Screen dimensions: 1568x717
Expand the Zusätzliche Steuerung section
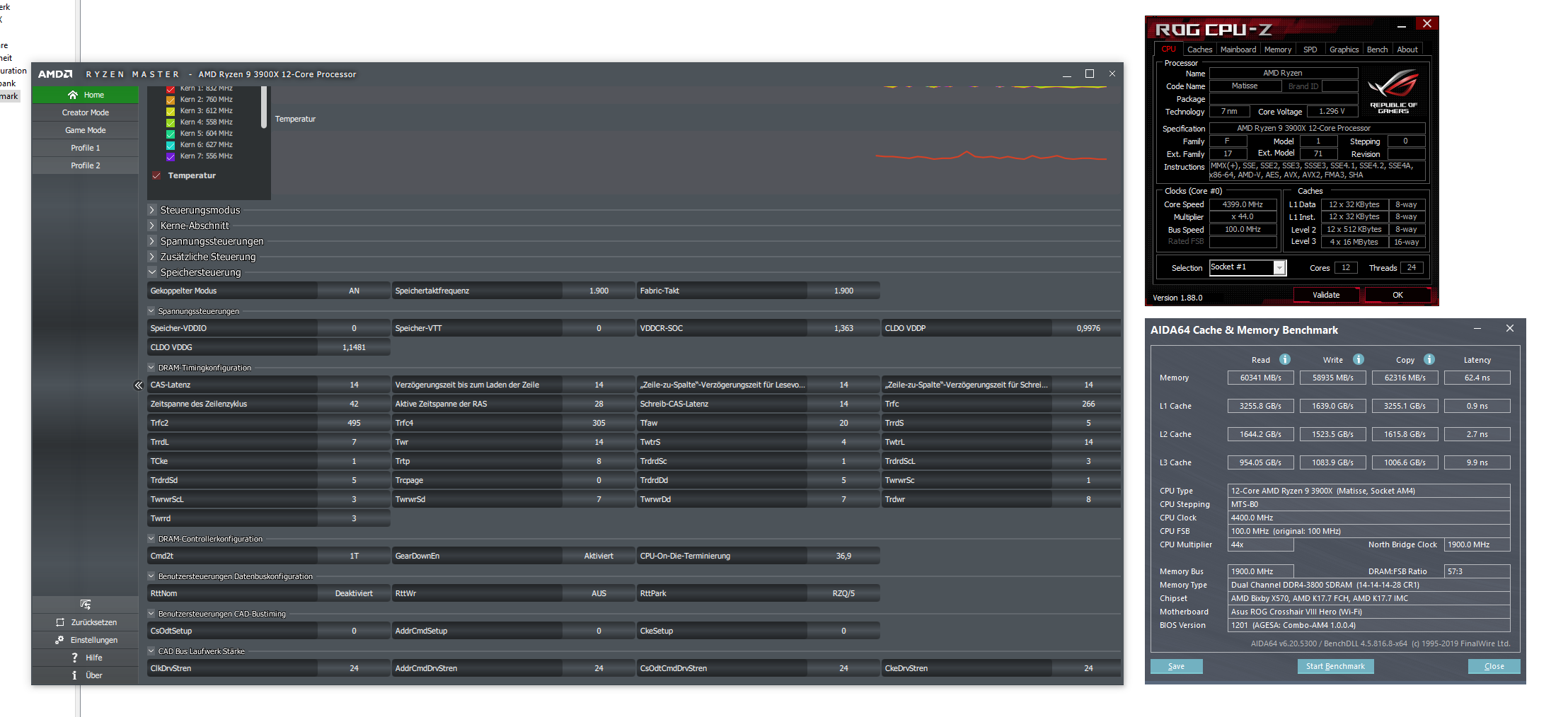coord(152,257)
